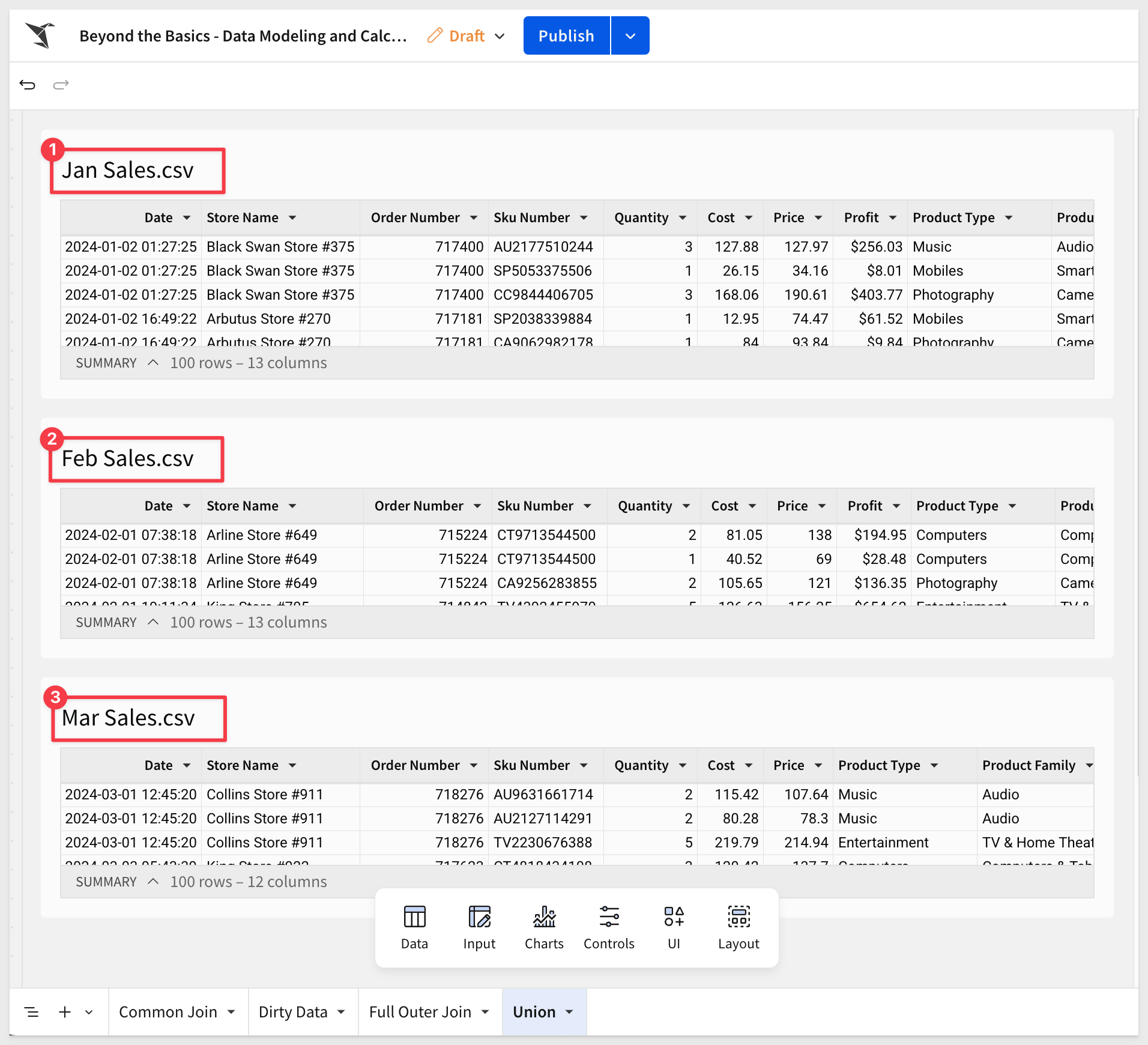Open Quantity column menu in Jan Sales
1148x1045 pixels.
click(x=683, y=217)
